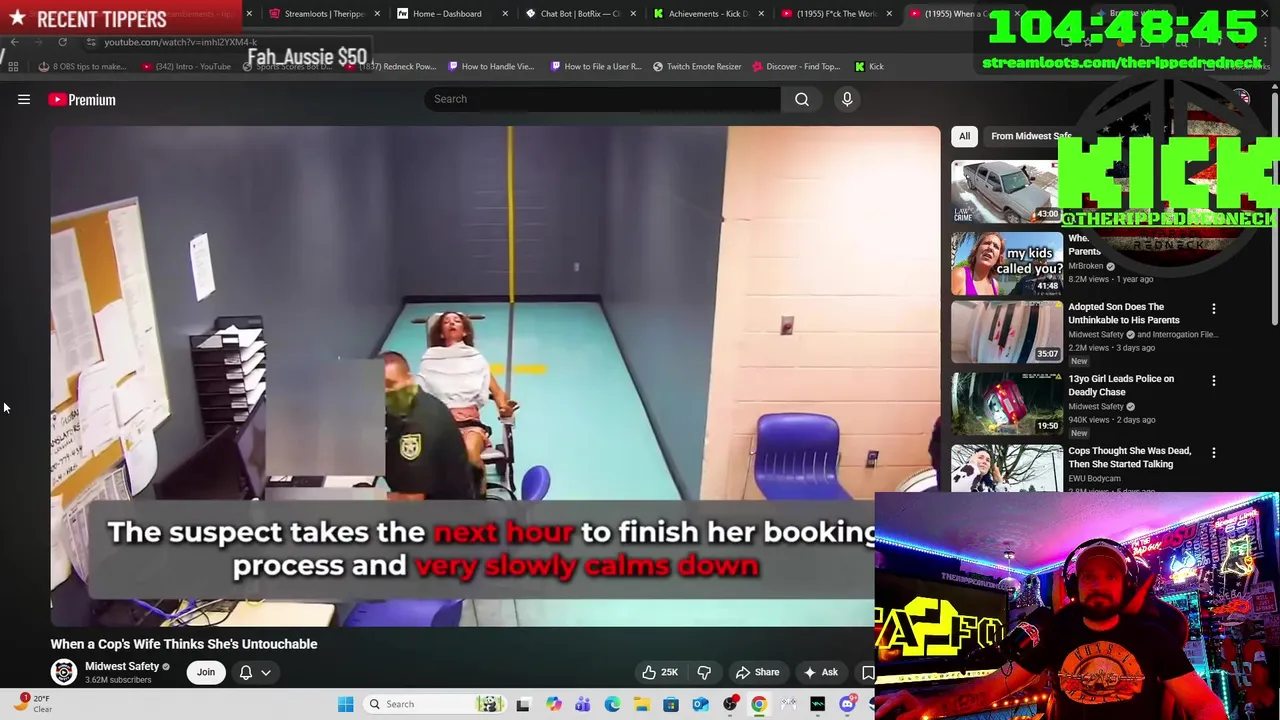Open the YouTube guide hamburger menu

(x=24, y=99)
